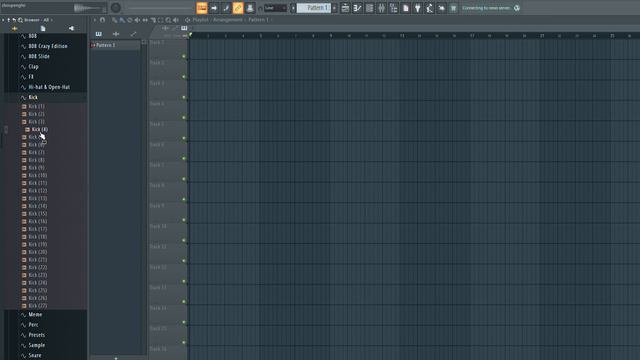
Task: Switch to browser current project tab (document icon)
Action: [x=43, y=29]
